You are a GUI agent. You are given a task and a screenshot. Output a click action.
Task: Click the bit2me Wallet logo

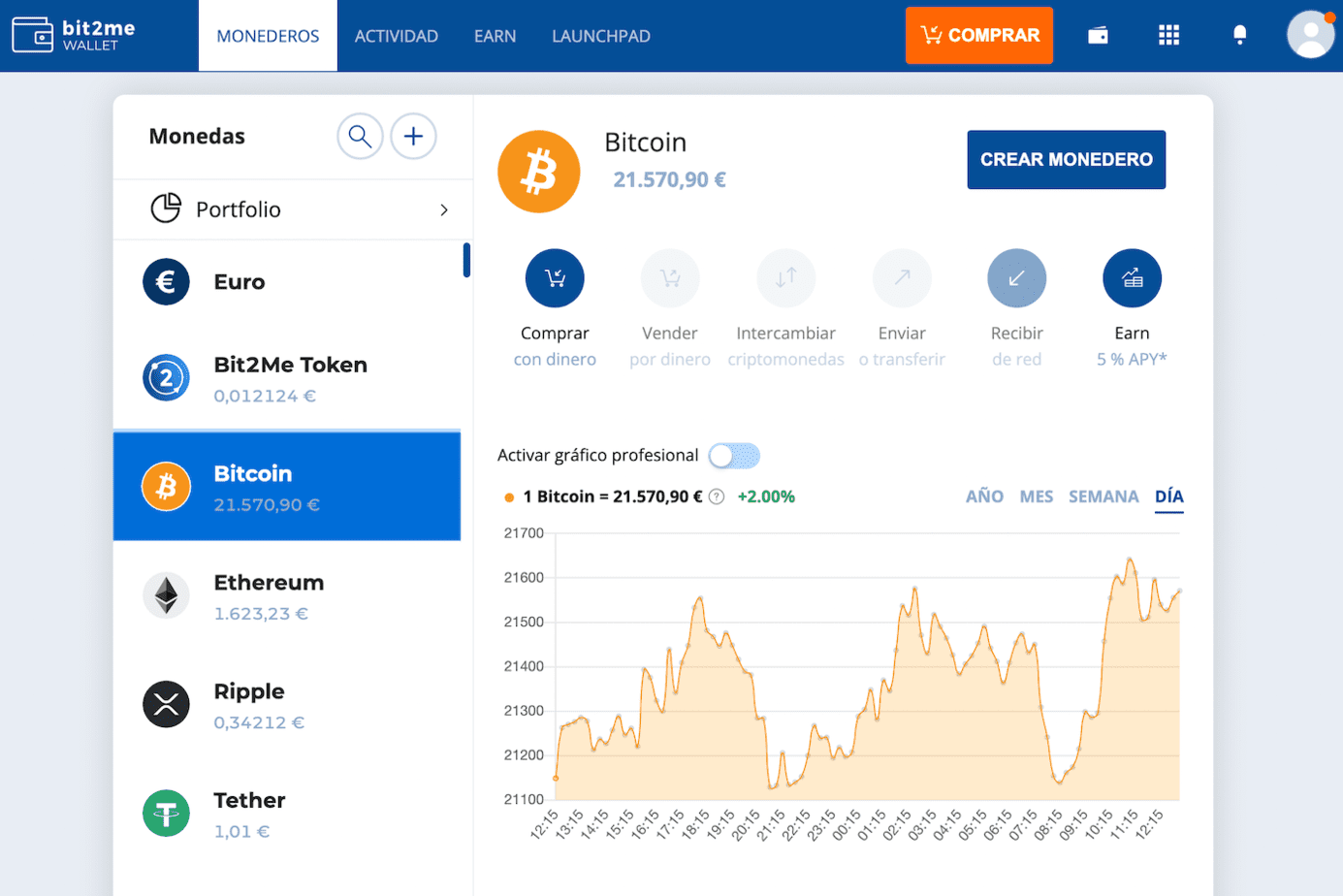(x=74, y=35)
